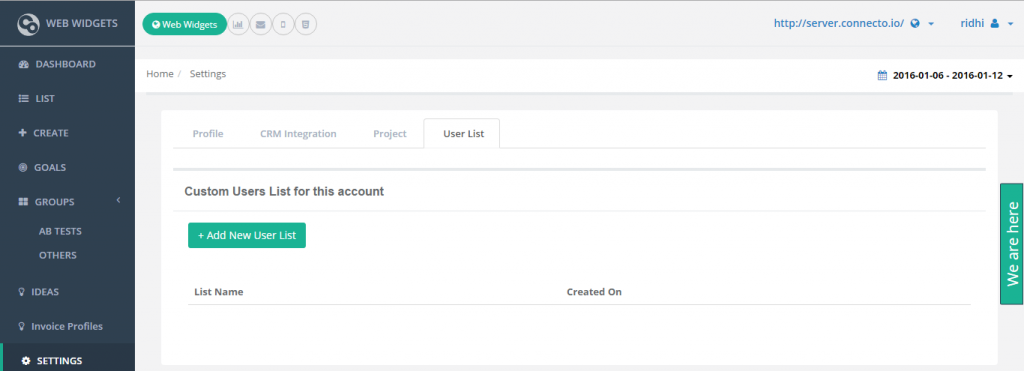Open the analytics bar chart icon in the toolbar

pos(238,25)
